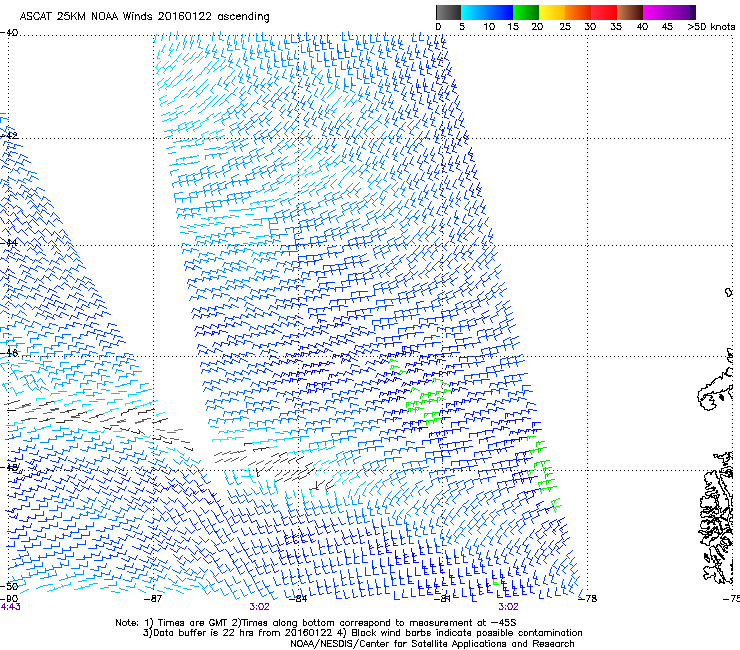Click the '40' legend tick label
This screenshot has width=740, height=650.
point(642,27)
